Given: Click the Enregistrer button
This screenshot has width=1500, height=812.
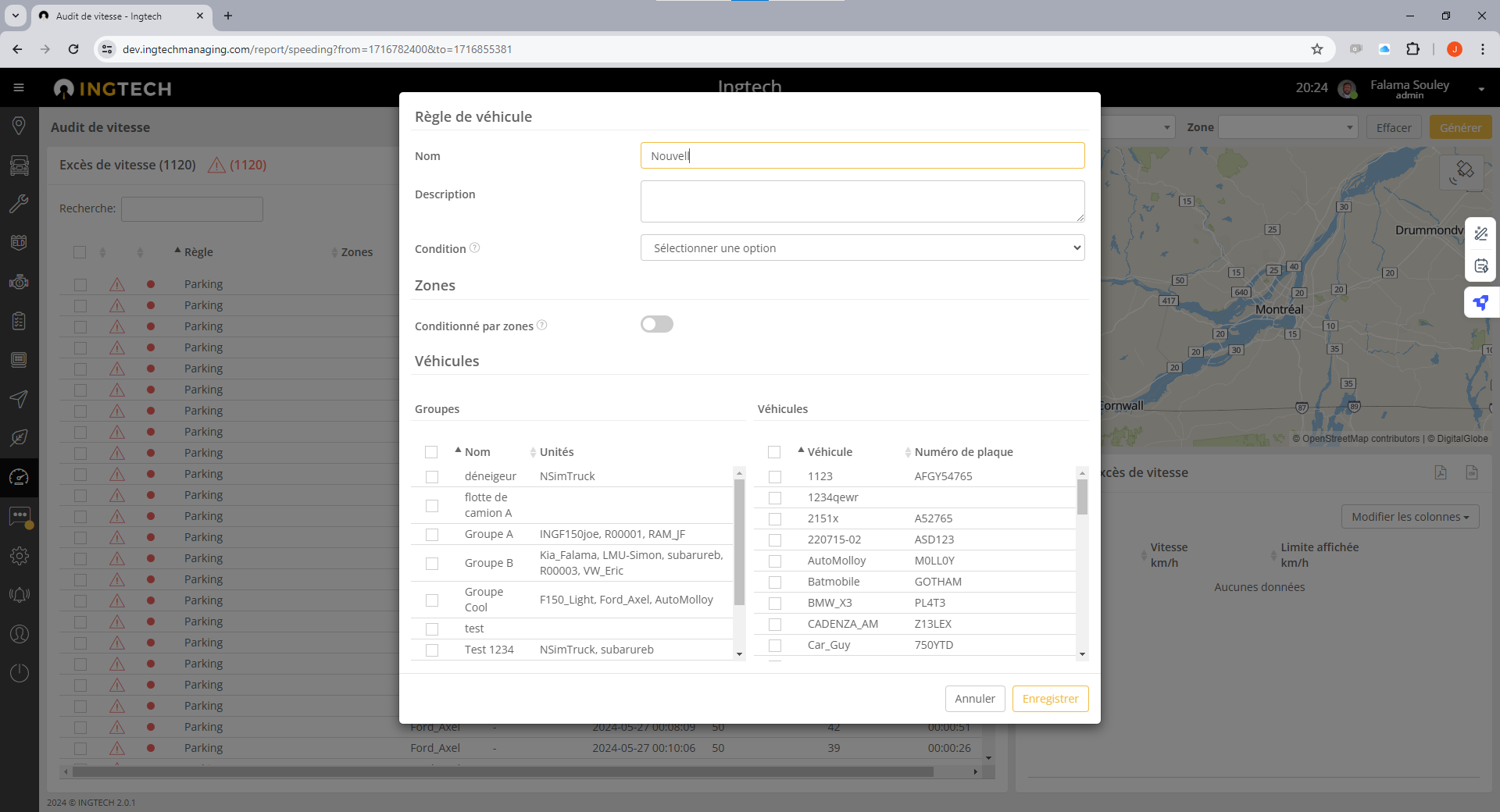Looking at the screenshot, I should pos(1049,699).
